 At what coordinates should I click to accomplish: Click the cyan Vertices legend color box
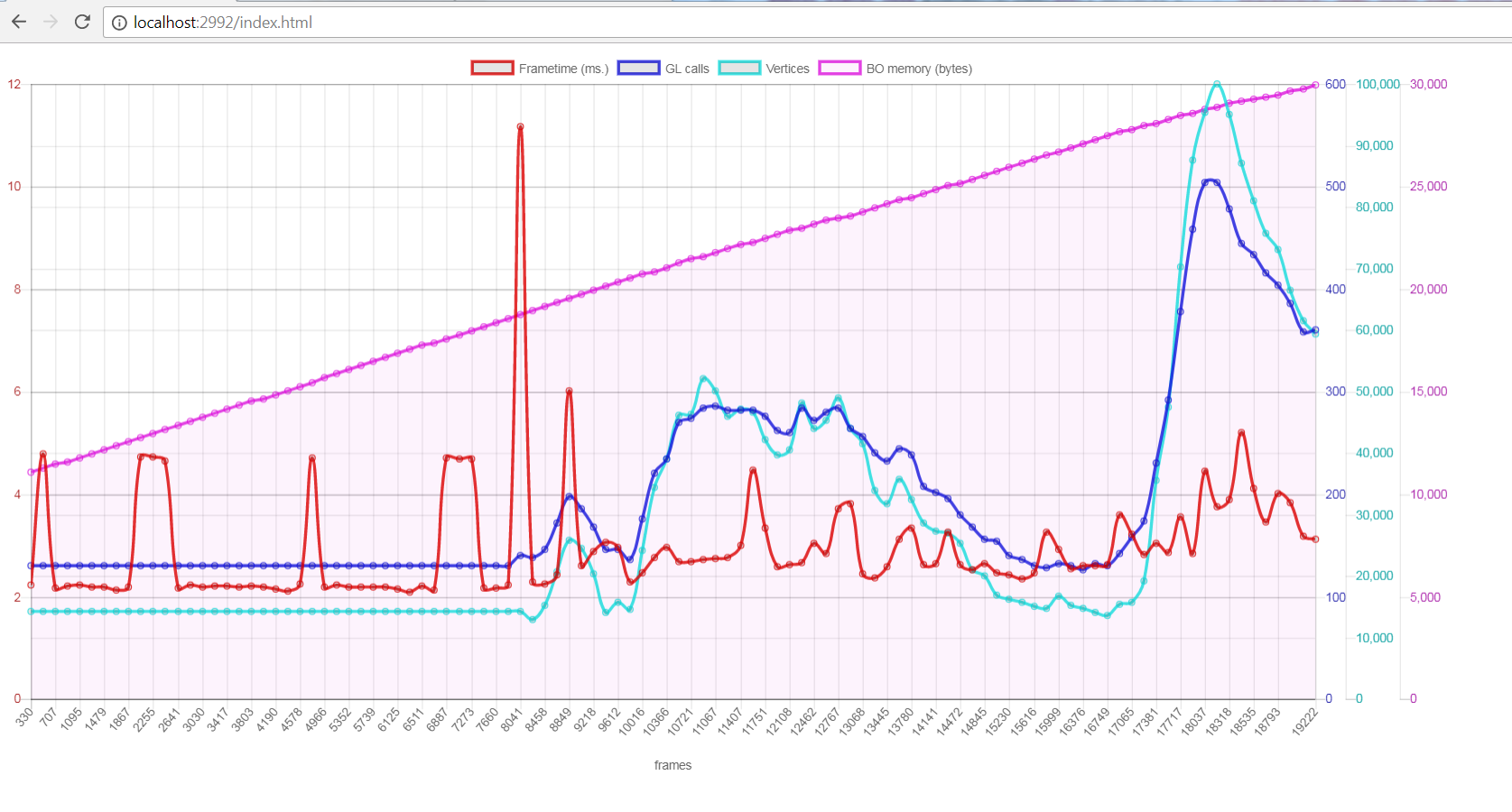[739, 69]
